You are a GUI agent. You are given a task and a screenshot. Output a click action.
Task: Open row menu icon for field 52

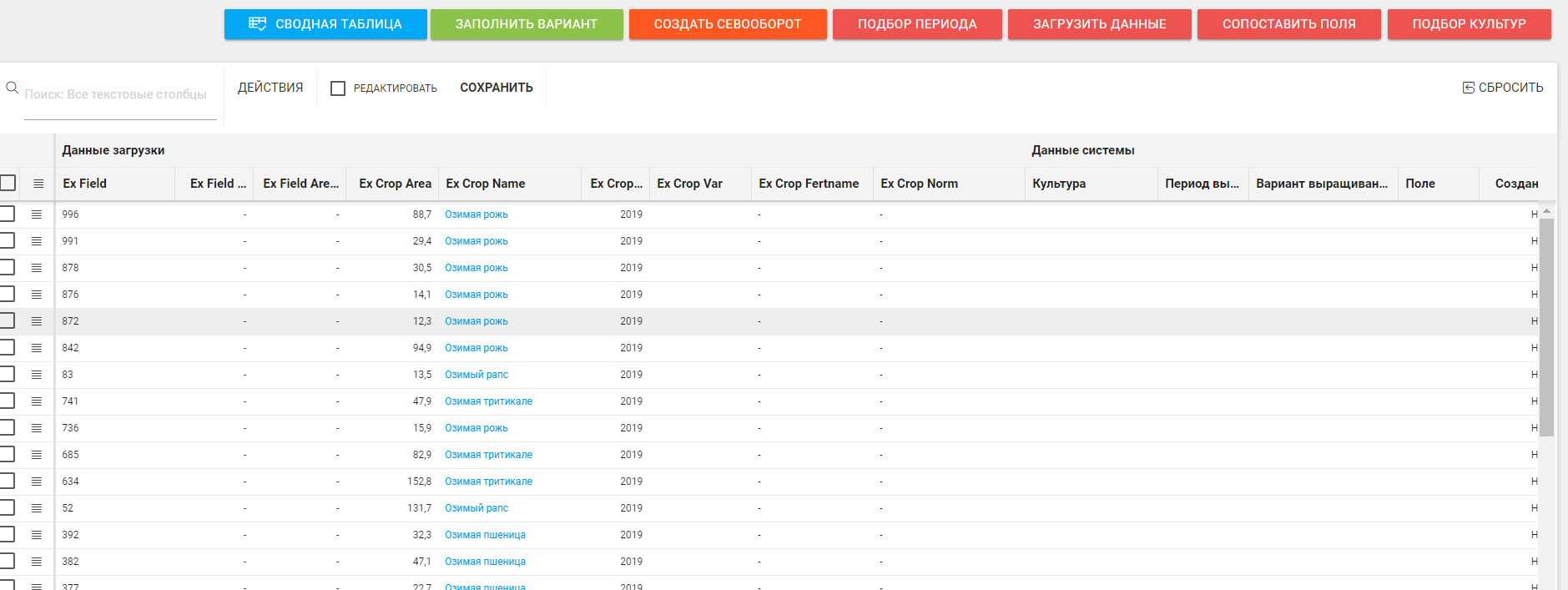pyautogui.click(x=37, y=508)
